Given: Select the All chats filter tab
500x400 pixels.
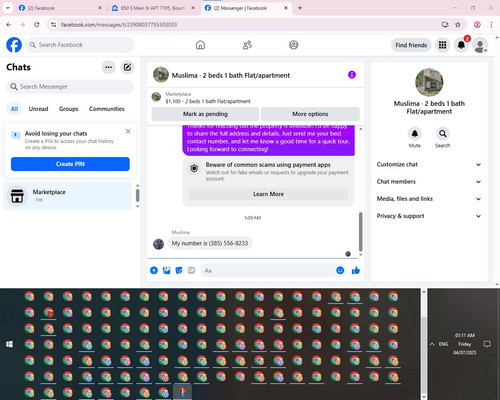Looking at the screenshot, I should 14,109.
